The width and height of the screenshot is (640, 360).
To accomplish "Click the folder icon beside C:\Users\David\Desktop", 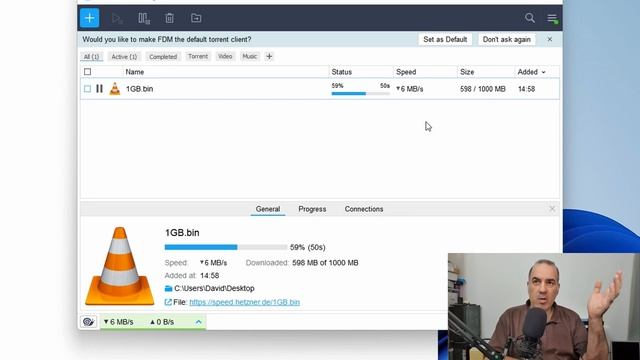I will click(168, 289).
